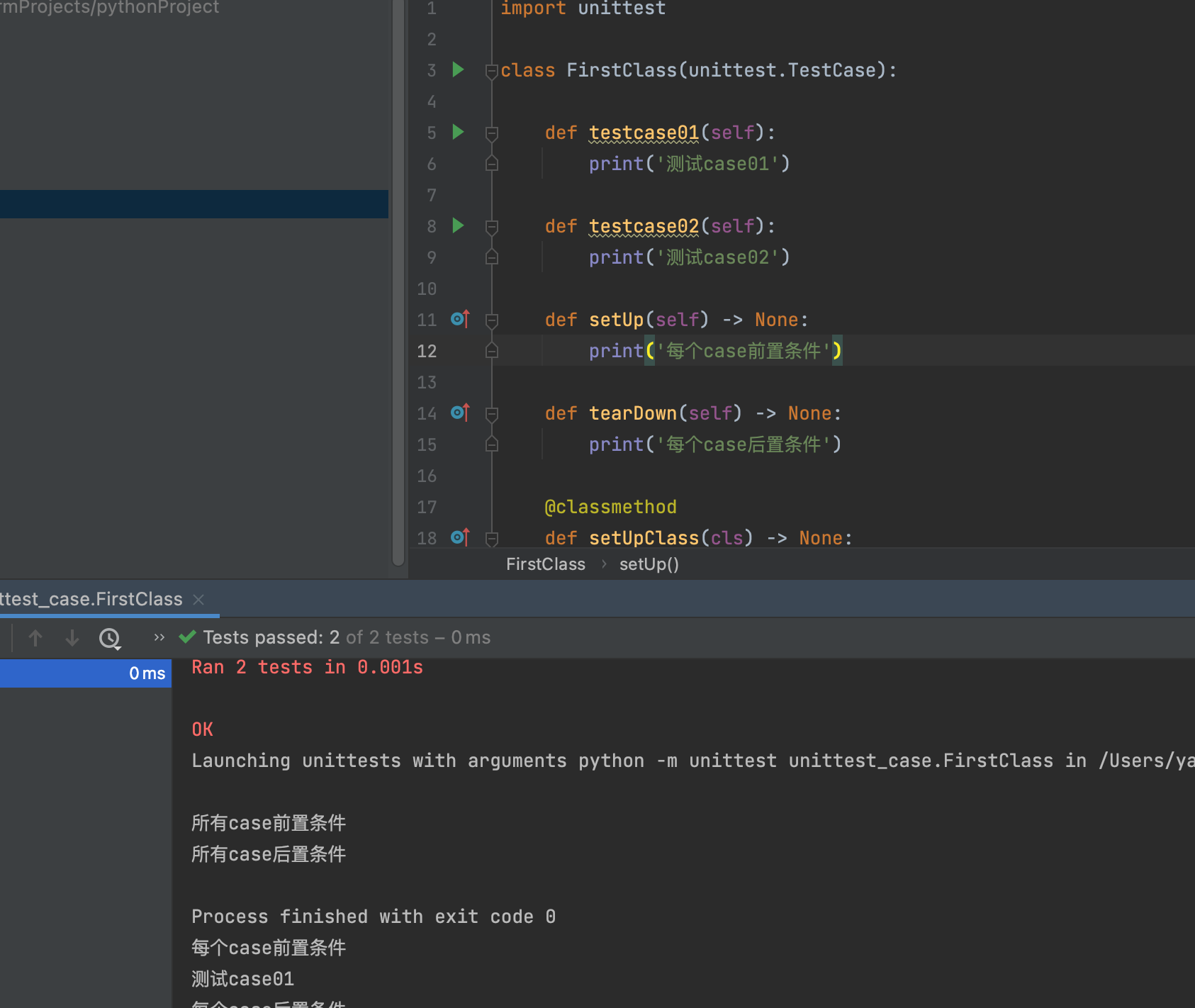Image resolution: width=1195 pixels, height=1008 pixels.
Task: Collapse the FirstClass class fold marker
Action: click(491, 71)
